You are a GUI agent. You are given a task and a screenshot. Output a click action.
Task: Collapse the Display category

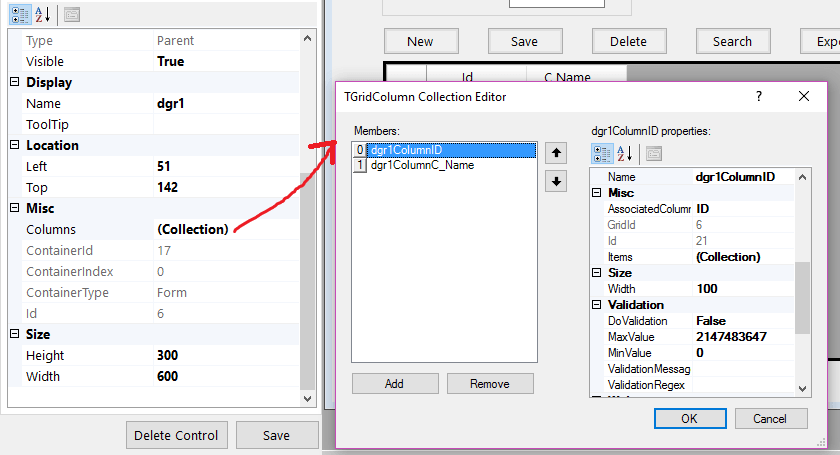pos(15,82)
